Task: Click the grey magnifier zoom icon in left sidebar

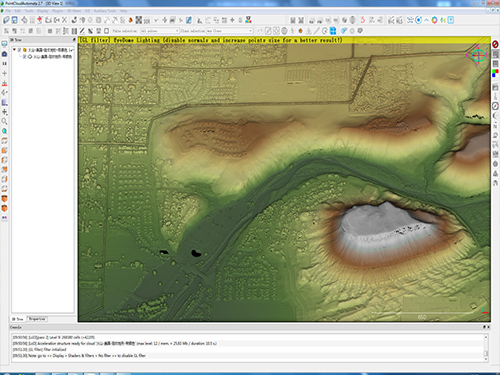Action: tap(4, 121)
